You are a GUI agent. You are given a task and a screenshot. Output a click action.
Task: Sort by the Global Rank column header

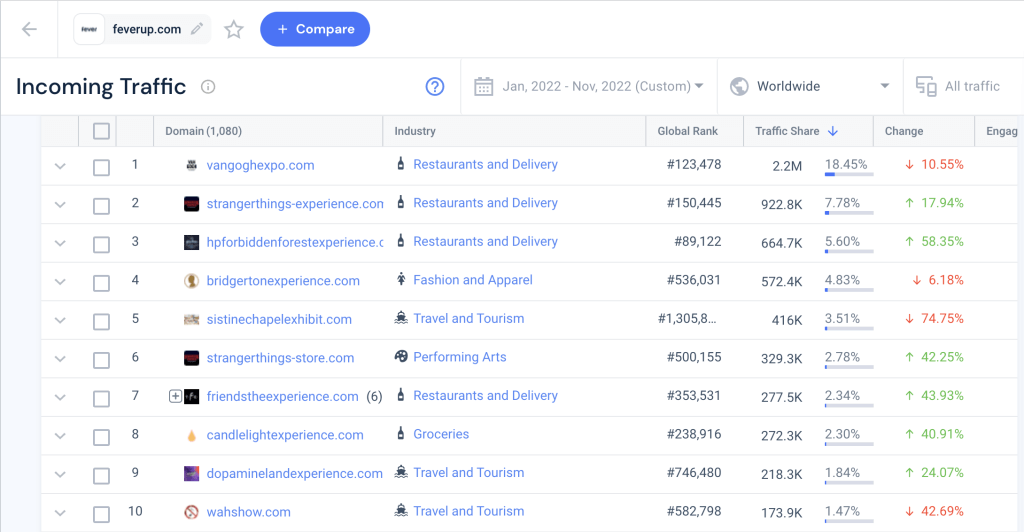(687, 131)
